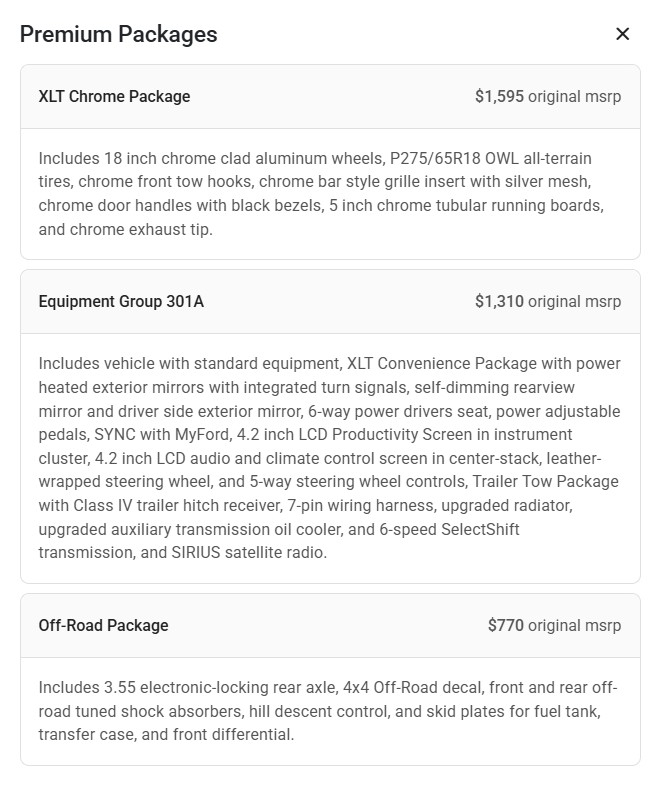Close the Premium Packages dialog
Screen dimensions: 656x792
622,34
